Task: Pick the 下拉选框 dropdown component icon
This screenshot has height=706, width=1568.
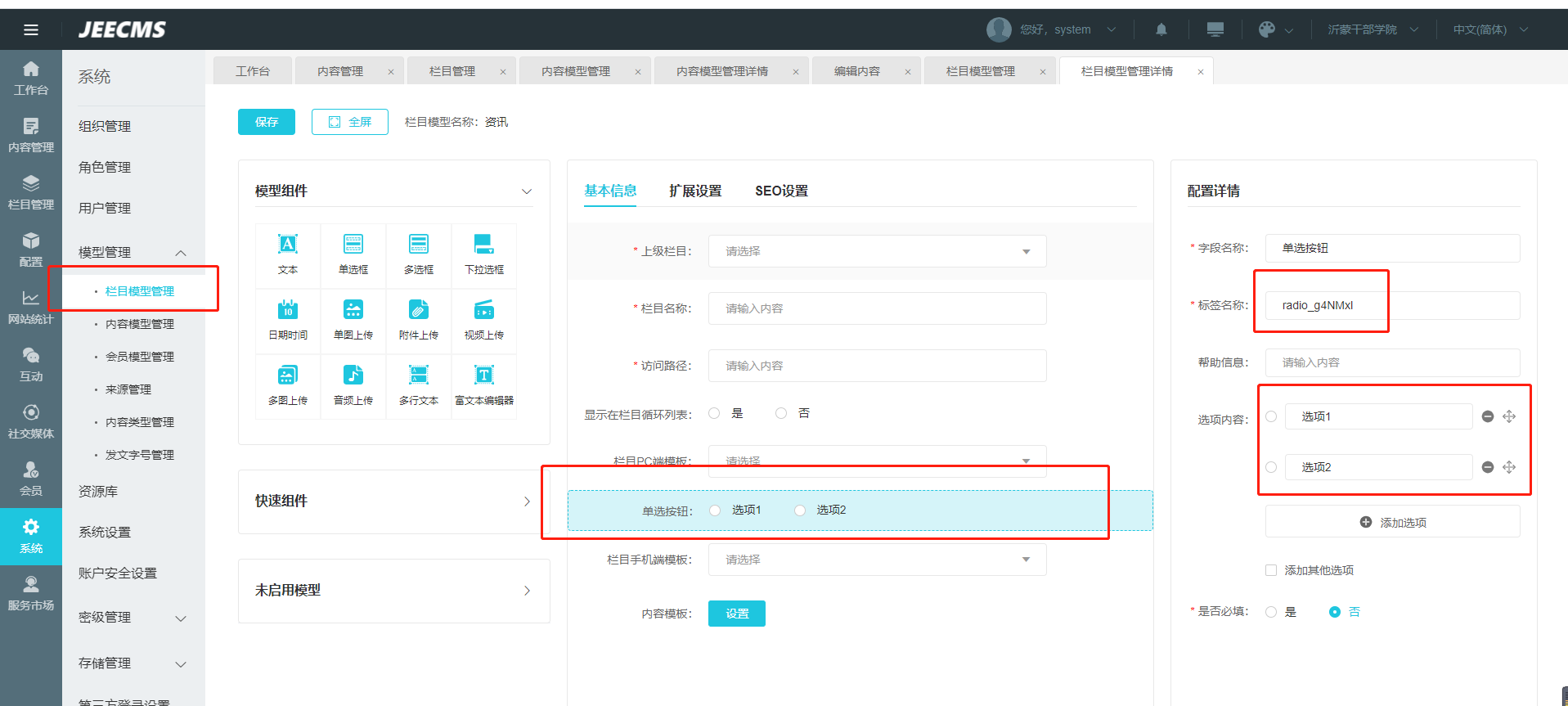Action: click(484, 245)
